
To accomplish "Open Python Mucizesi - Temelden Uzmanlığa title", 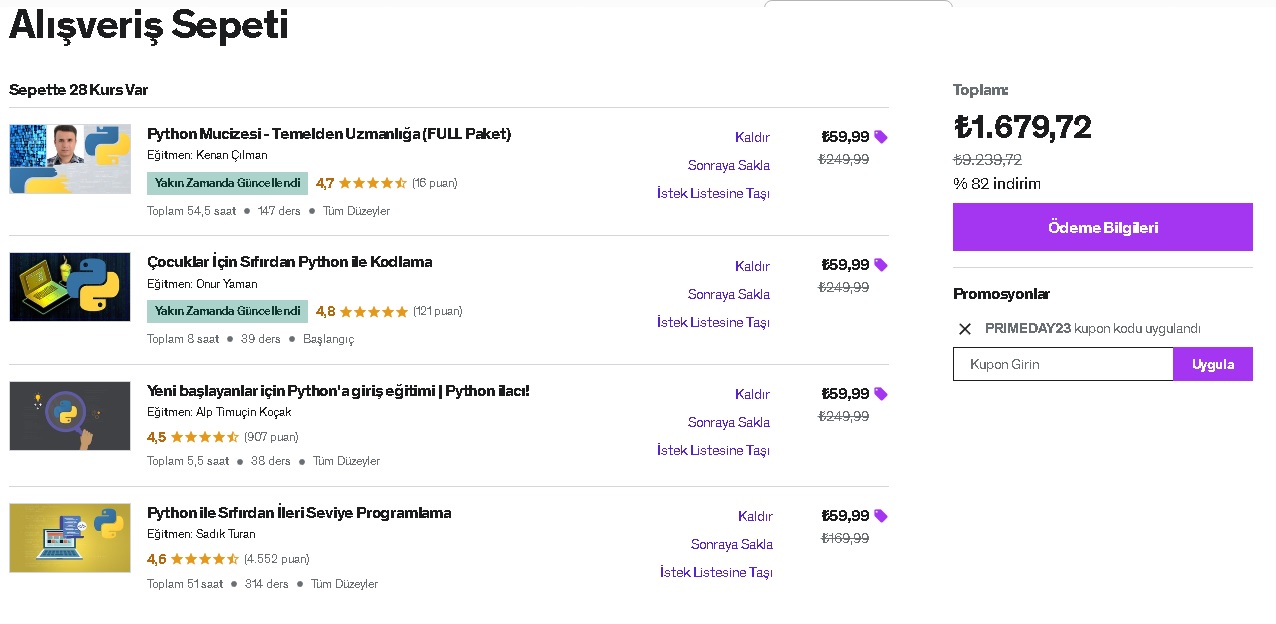I will click(x=329, y=134).
